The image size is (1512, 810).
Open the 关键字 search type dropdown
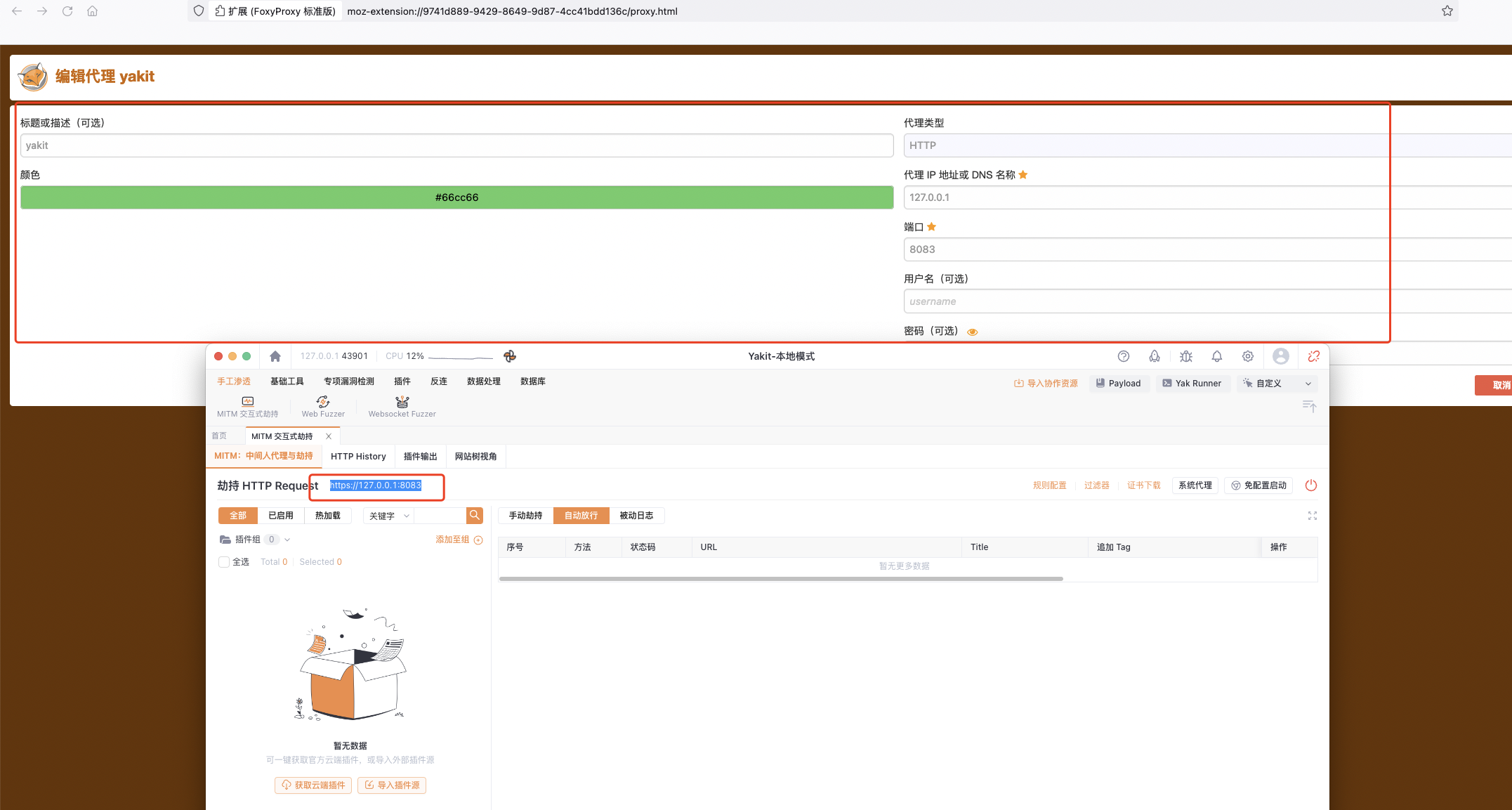(388, 516)
